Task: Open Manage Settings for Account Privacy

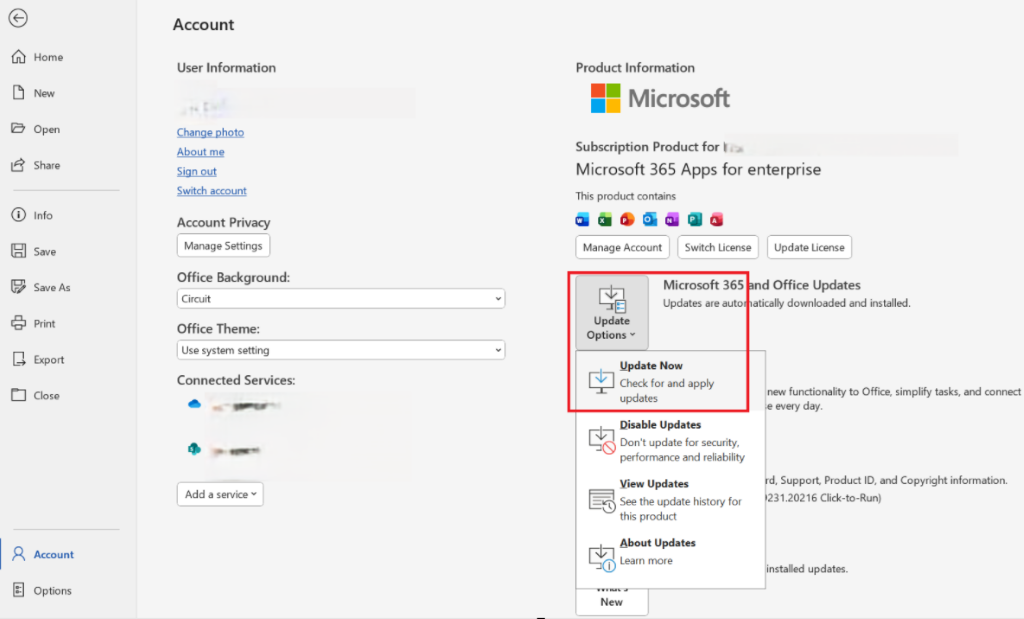Action: pyautogui.click(x=223, y=246)
